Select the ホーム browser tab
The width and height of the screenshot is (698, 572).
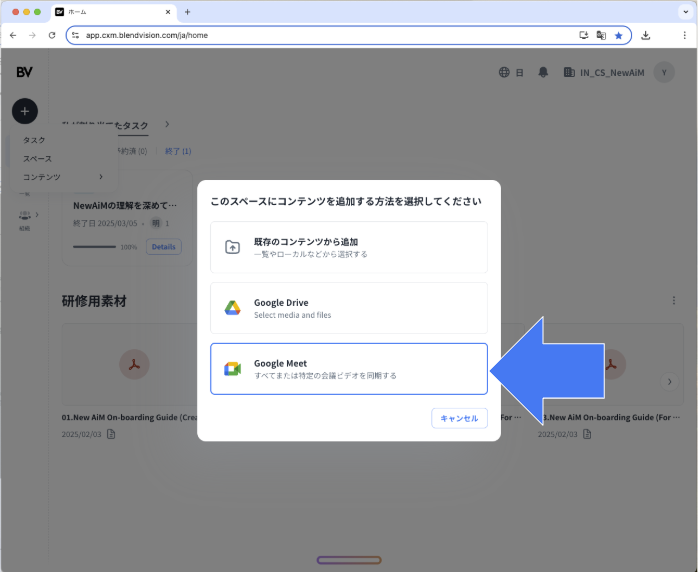point(114,12)
